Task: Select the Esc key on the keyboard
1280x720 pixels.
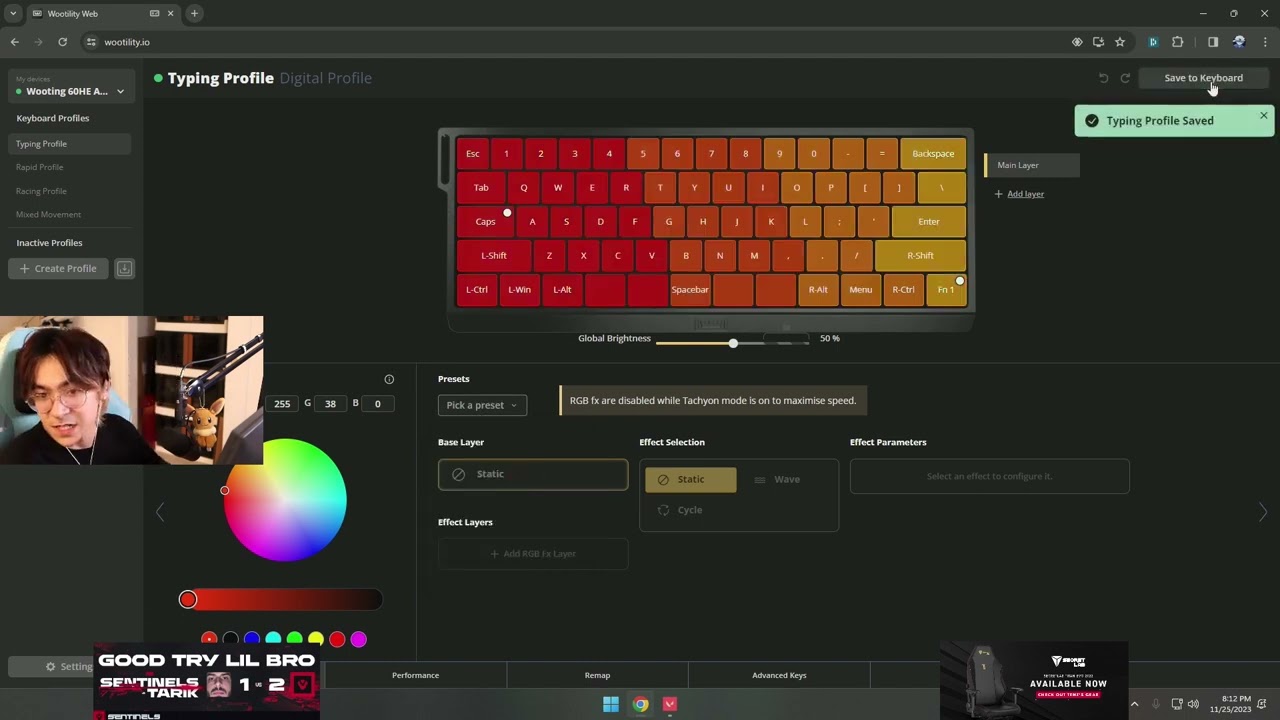Action: tap(473, 154)
